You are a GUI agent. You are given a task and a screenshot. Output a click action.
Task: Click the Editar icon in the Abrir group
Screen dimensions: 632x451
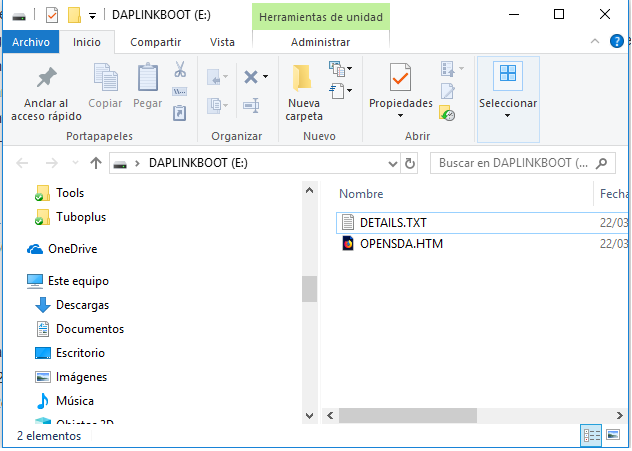(x=448, y=91)
